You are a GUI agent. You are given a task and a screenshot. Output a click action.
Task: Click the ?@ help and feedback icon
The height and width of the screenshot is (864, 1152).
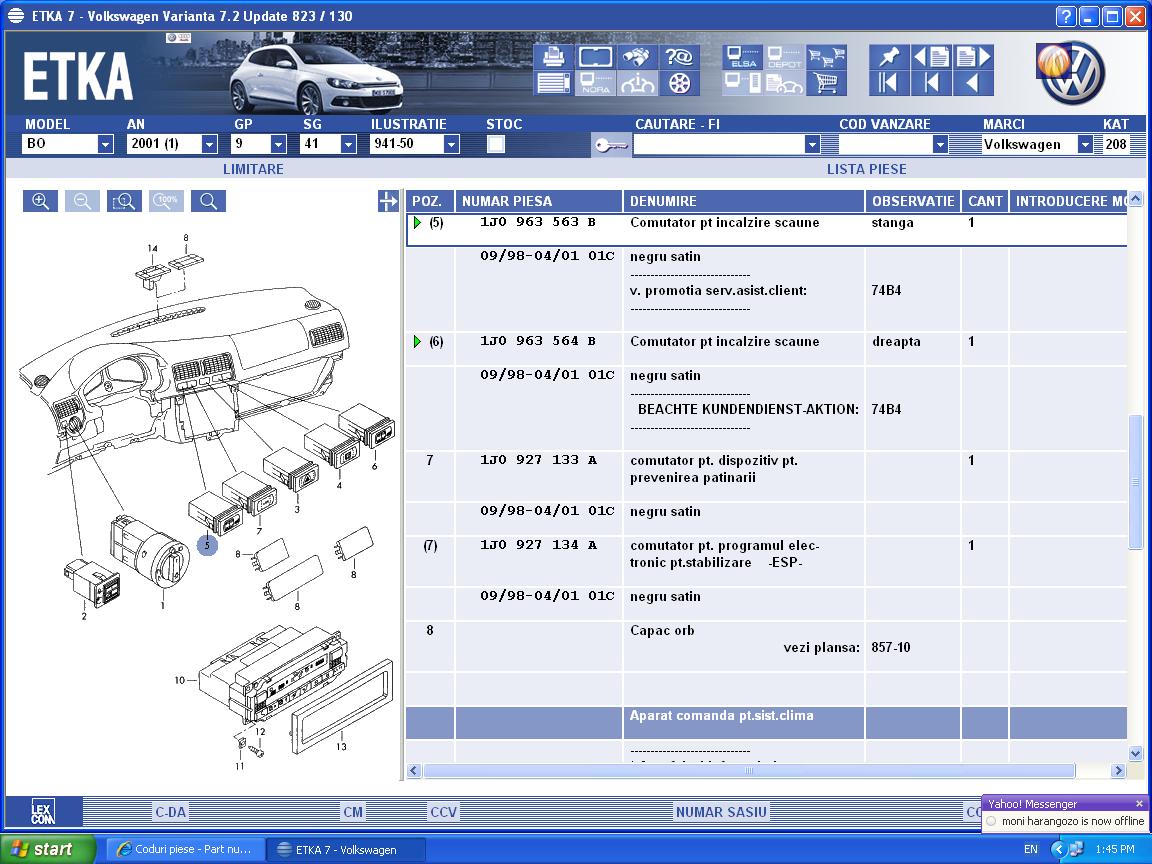[x=679, y=57]
